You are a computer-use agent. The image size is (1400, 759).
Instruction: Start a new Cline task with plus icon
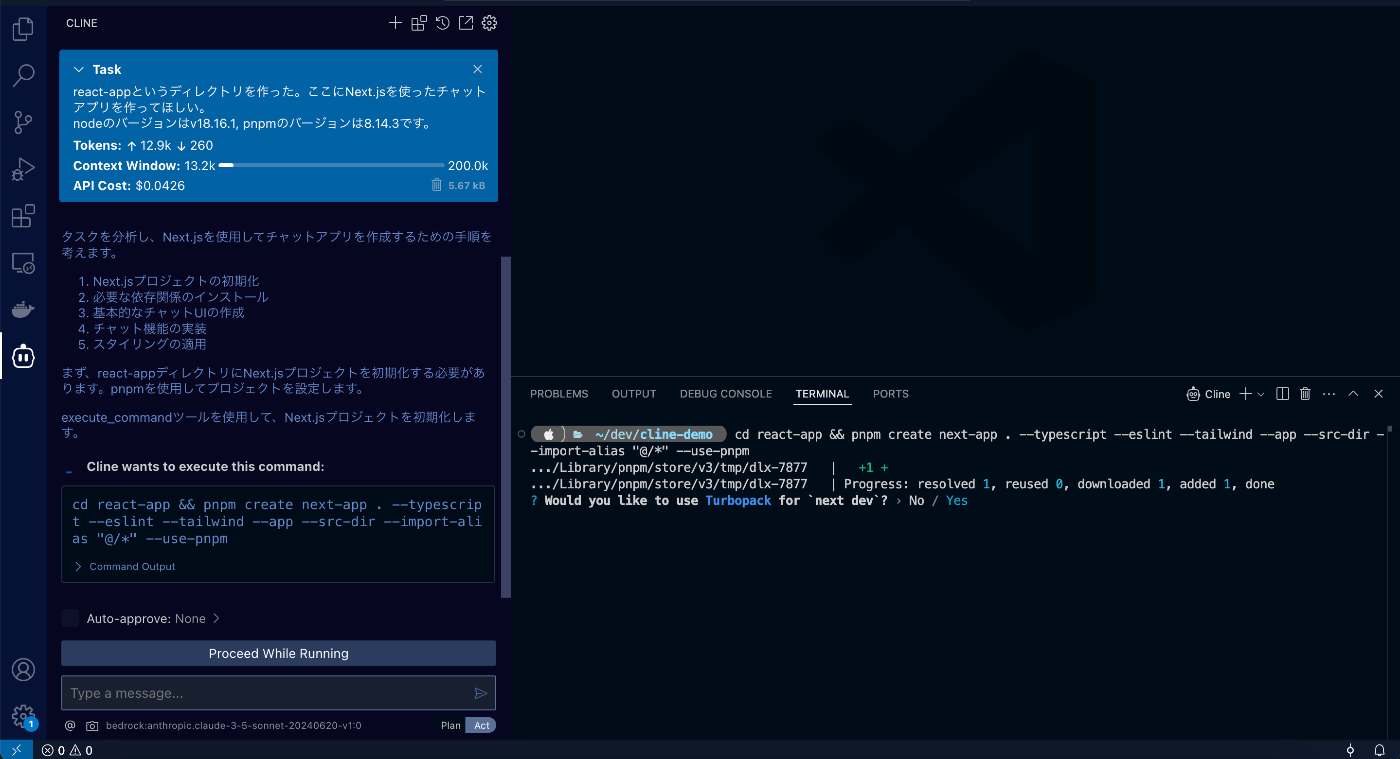tap(395, 23)
